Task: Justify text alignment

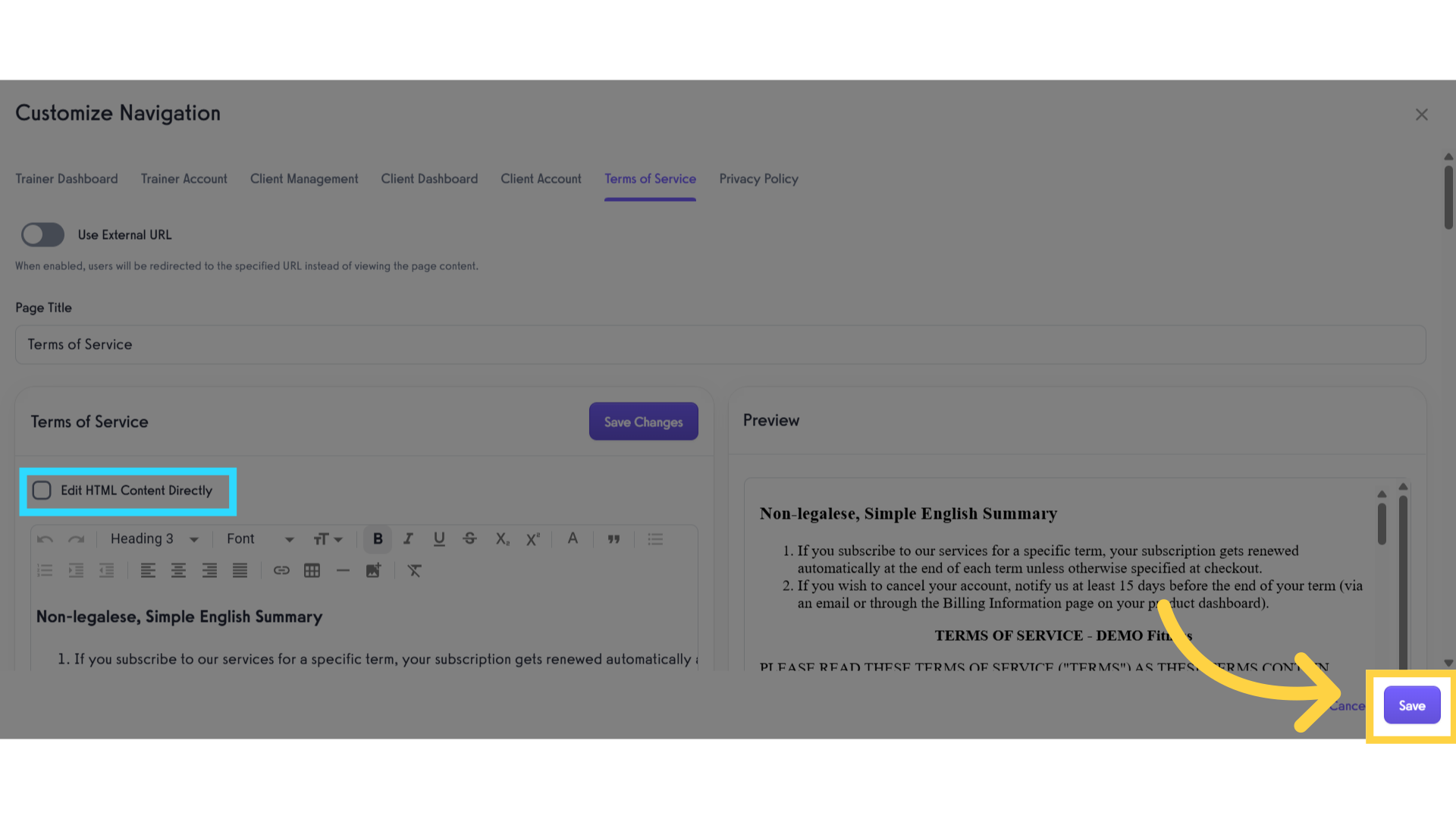Action: coord(240,570)
